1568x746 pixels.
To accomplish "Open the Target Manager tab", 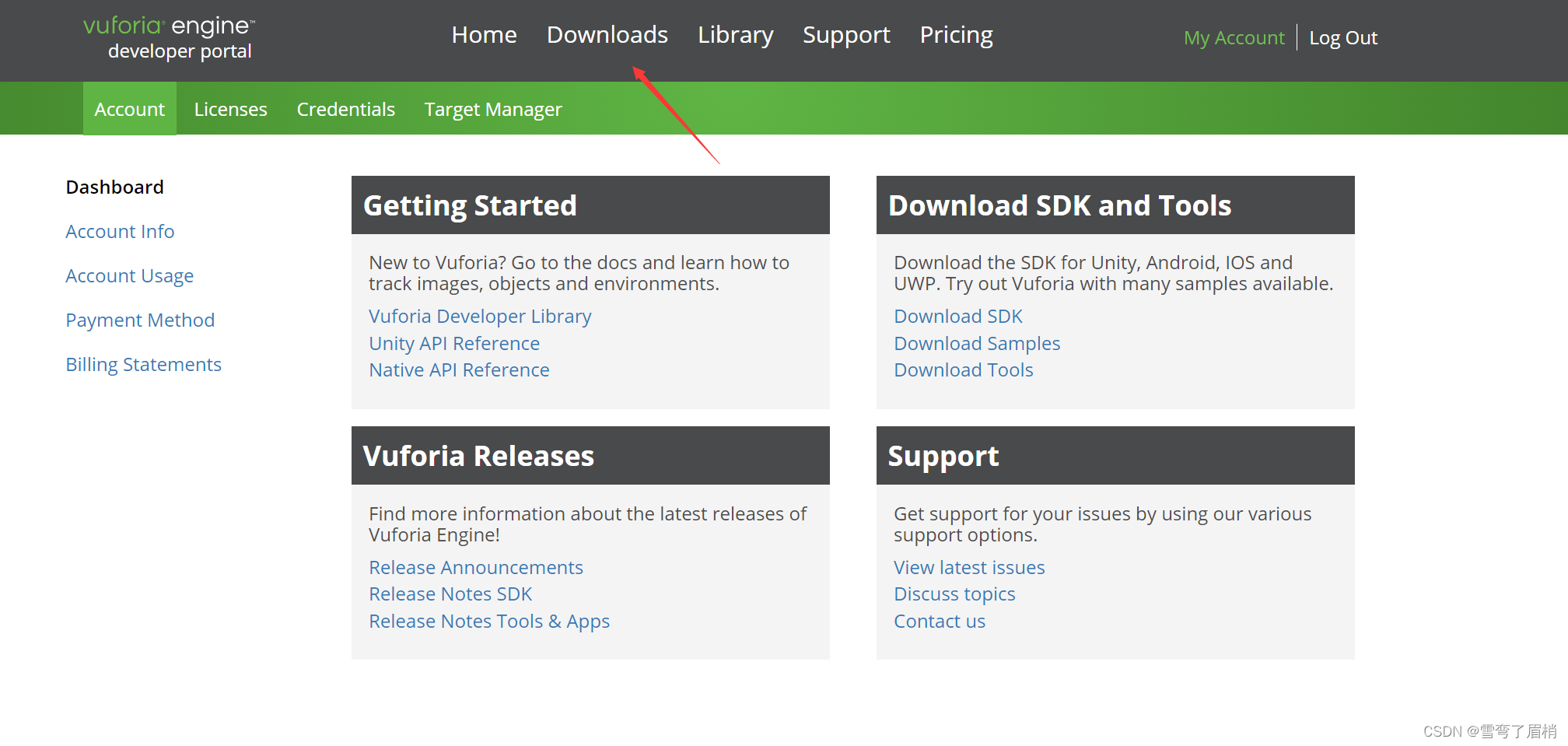I will tap(493, 110).
